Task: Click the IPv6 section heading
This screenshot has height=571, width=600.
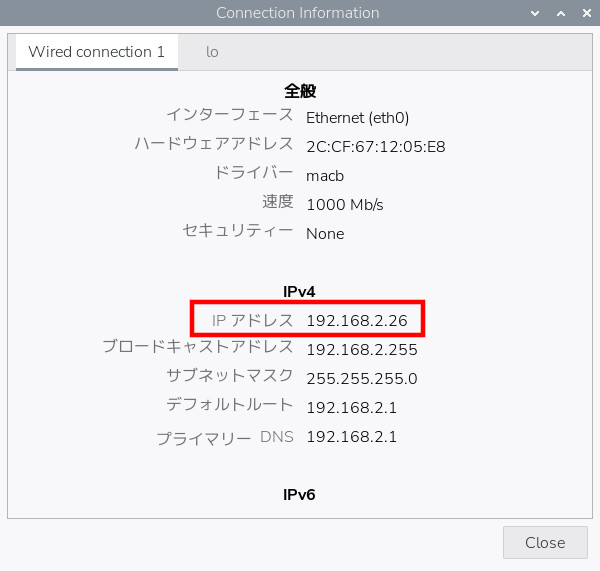Action: point(299,494)
